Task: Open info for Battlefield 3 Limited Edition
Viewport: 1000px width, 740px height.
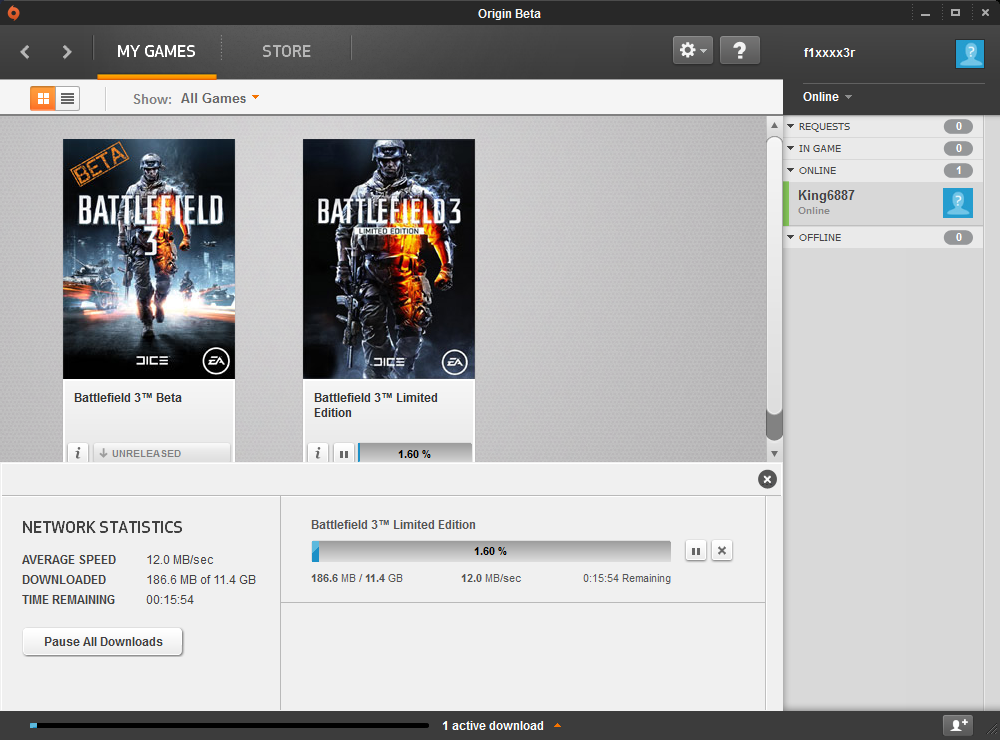Action: pyautogui.click(x=318, y=453)
